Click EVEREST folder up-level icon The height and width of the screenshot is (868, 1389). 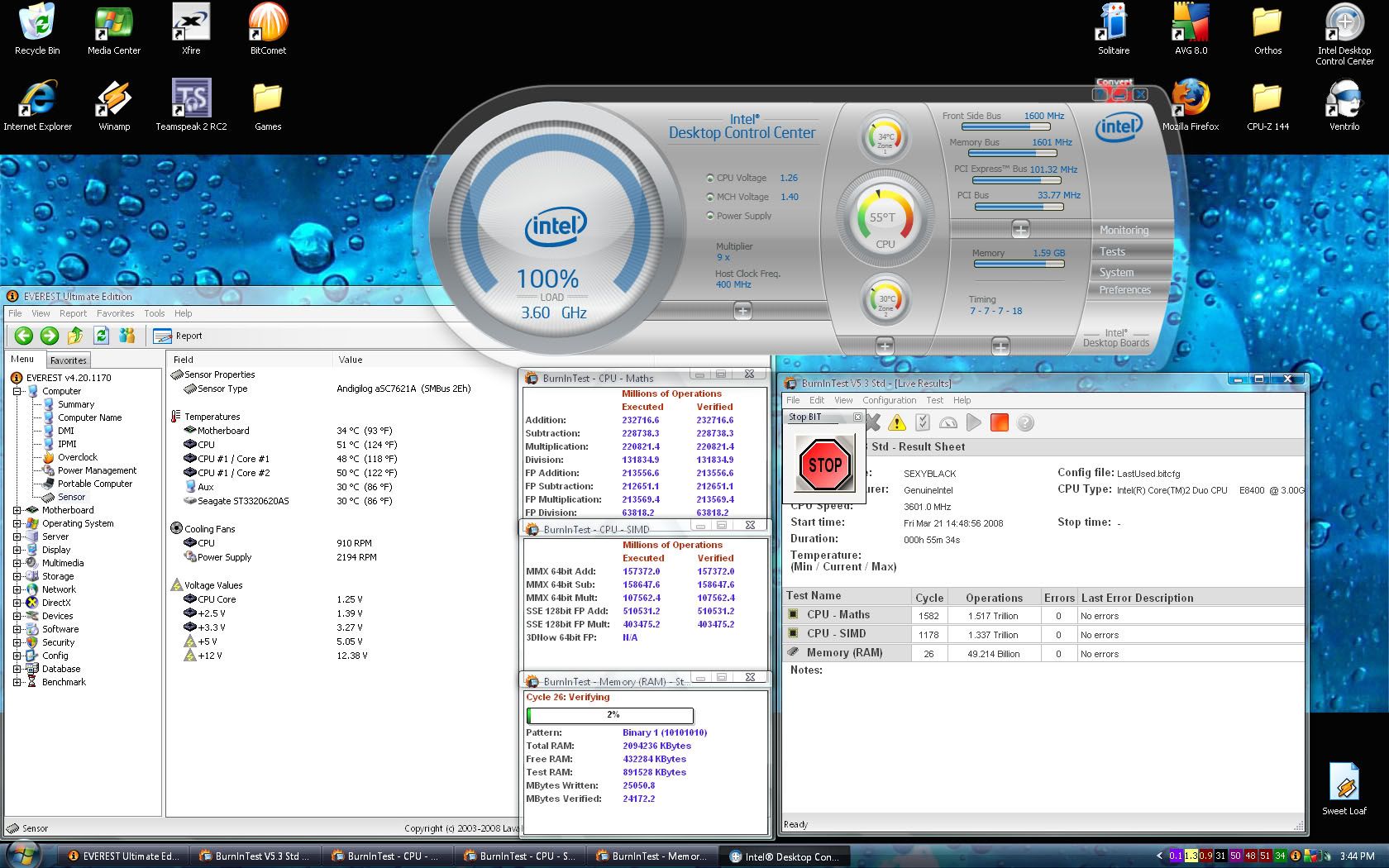pyautogui.click(x=75, y=336)
